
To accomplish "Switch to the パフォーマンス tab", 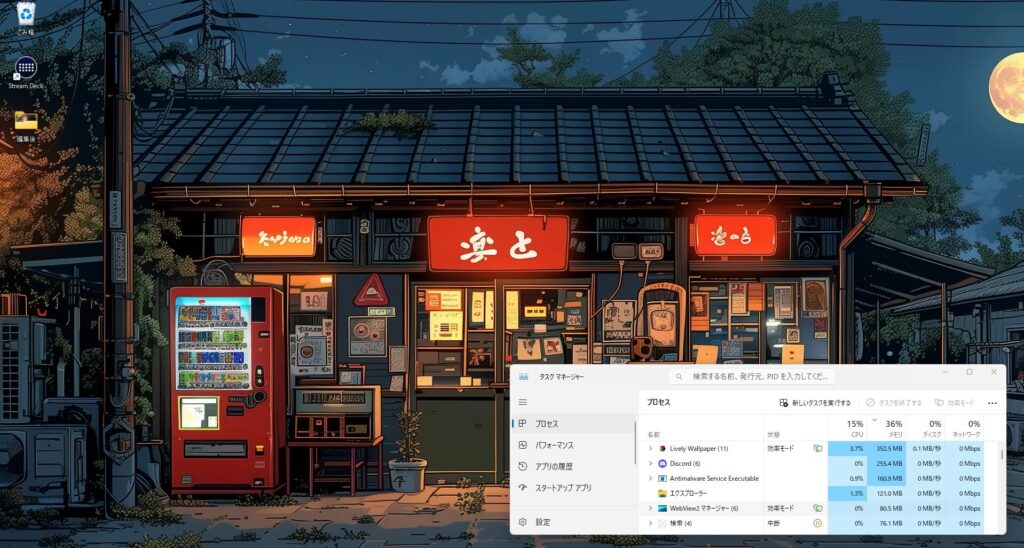I will pyautogui.click(x=573, y=445).
